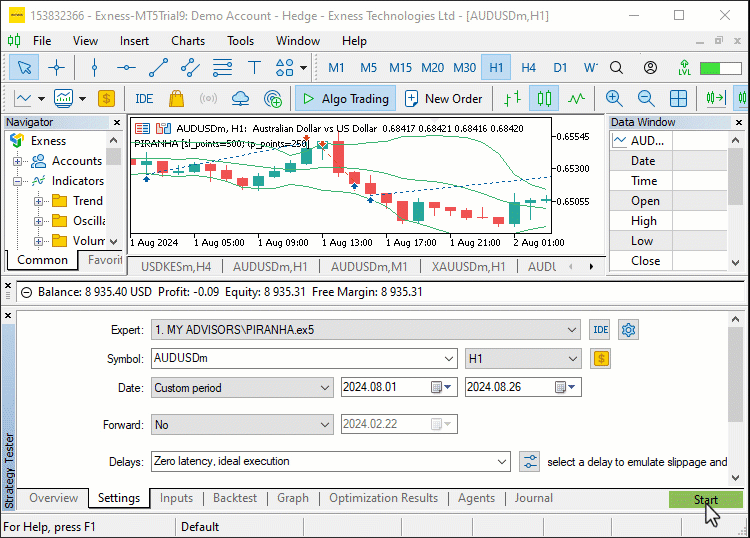750x538 pixels.
Task: Open the Market shopping bag icon
Action: (x=176, y=99)
